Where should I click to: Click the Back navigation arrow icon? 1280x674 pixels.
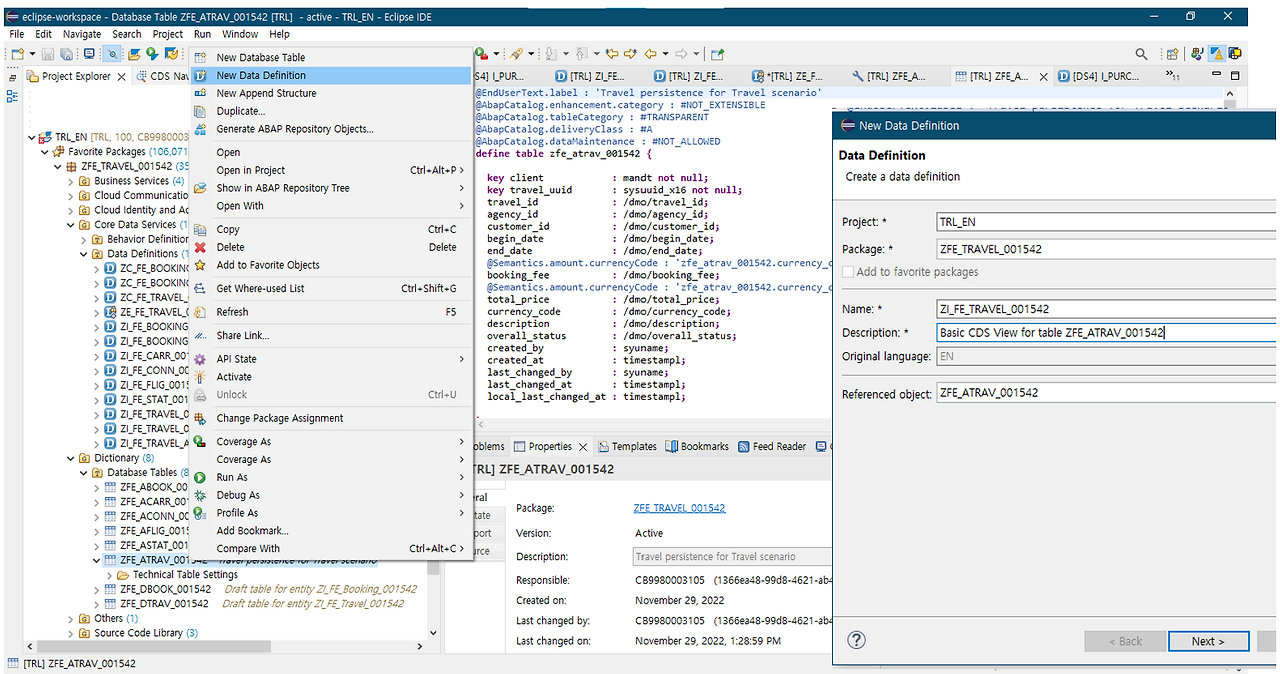pos(651,54)
